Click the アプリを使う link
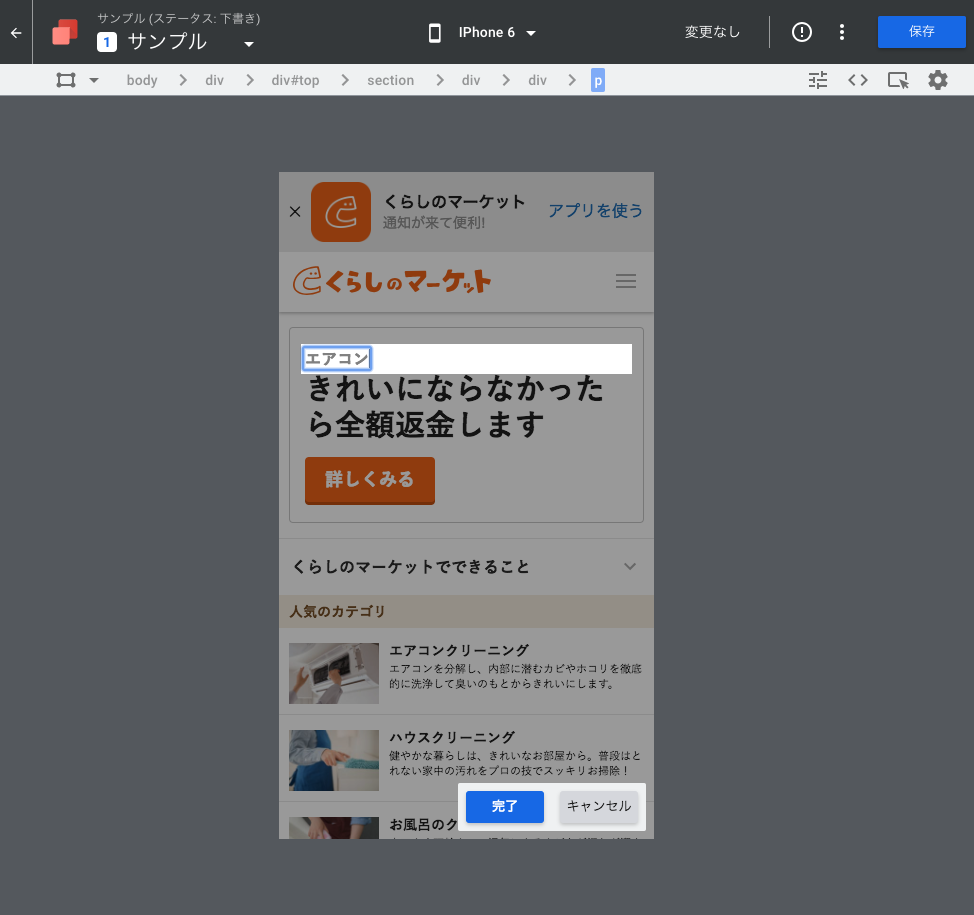Screen dimensions: 974x915 [595, 211]
